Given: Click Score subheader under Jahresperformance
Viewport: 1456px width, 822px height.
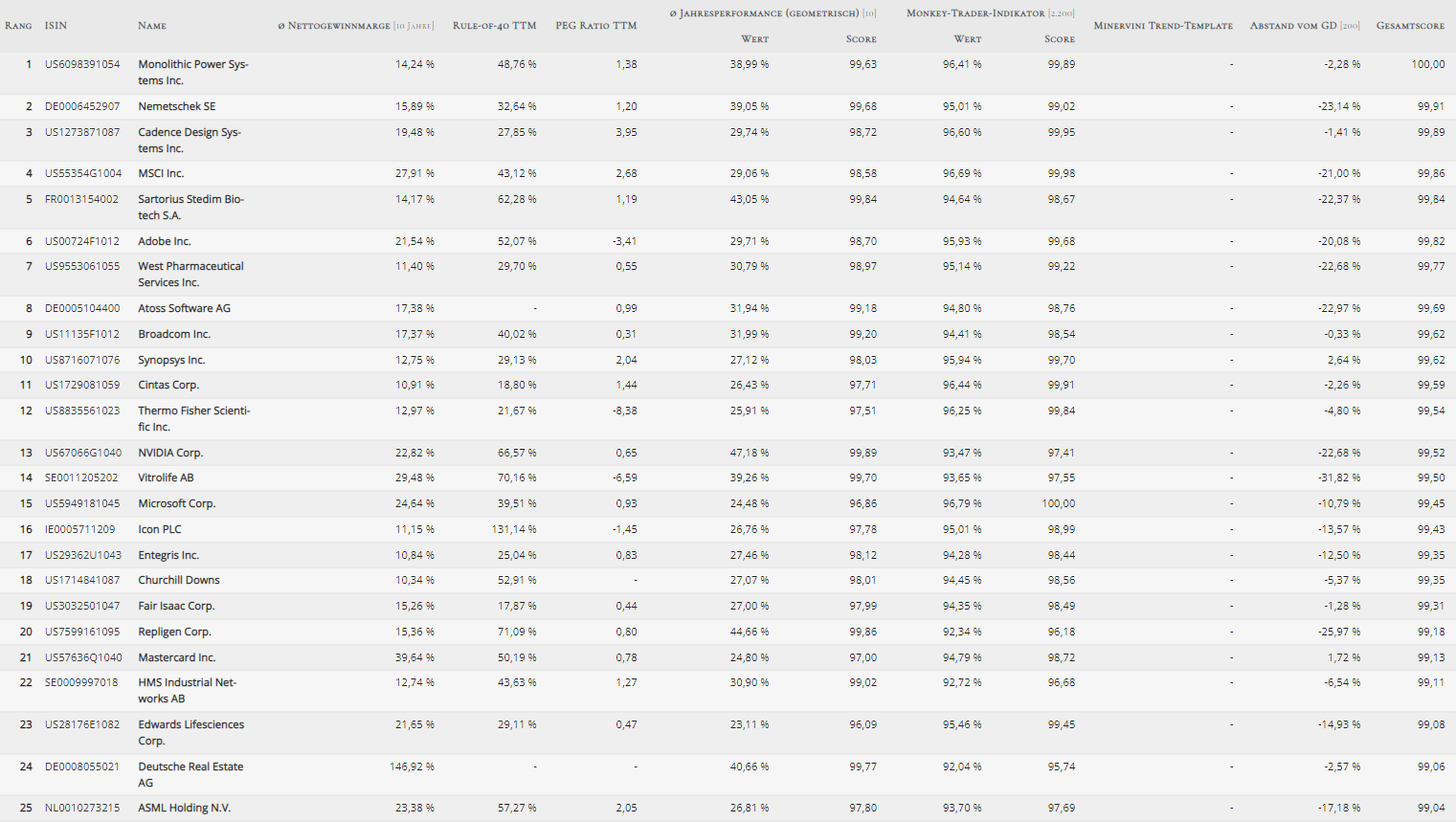Looking at the screenshot, I should (862, 39).
